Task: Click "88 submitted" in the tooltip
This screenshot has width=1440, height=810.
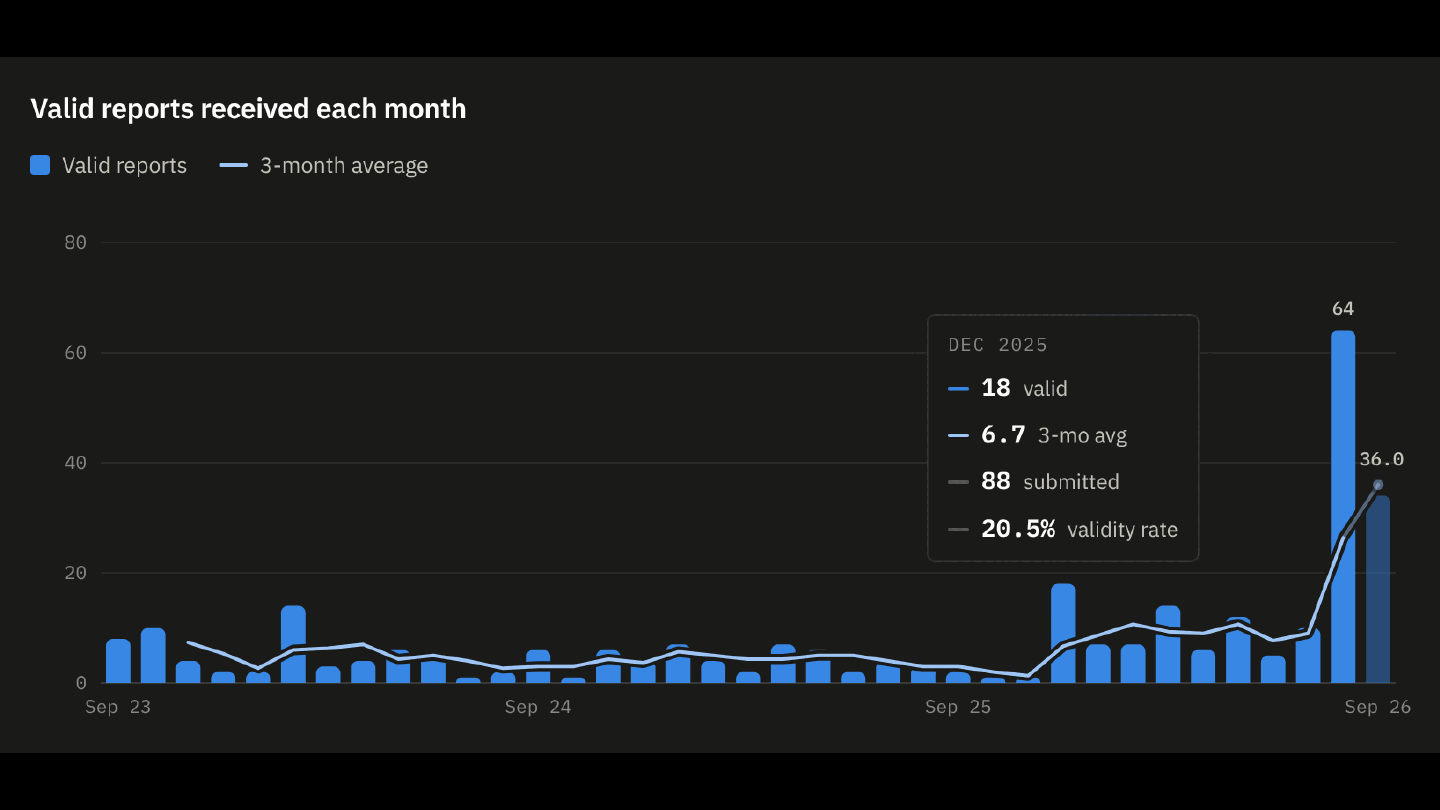Action: tap(1050, 482)
